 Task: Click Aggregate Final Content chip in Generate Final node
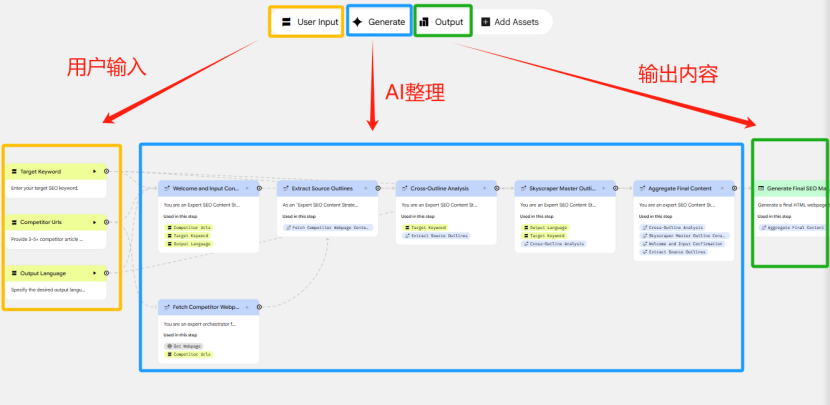[x=791, y=227]
